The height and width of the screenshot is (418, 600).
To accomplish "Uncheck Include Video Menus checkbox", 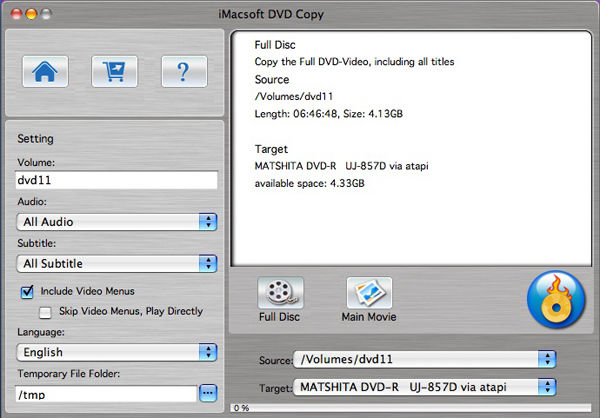I will tap(27, 292).
